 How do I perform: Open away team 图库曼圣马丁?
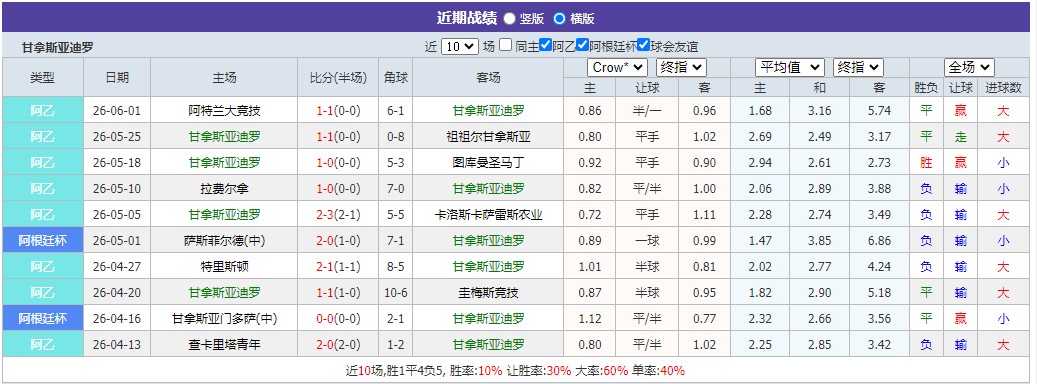[489, 163]
